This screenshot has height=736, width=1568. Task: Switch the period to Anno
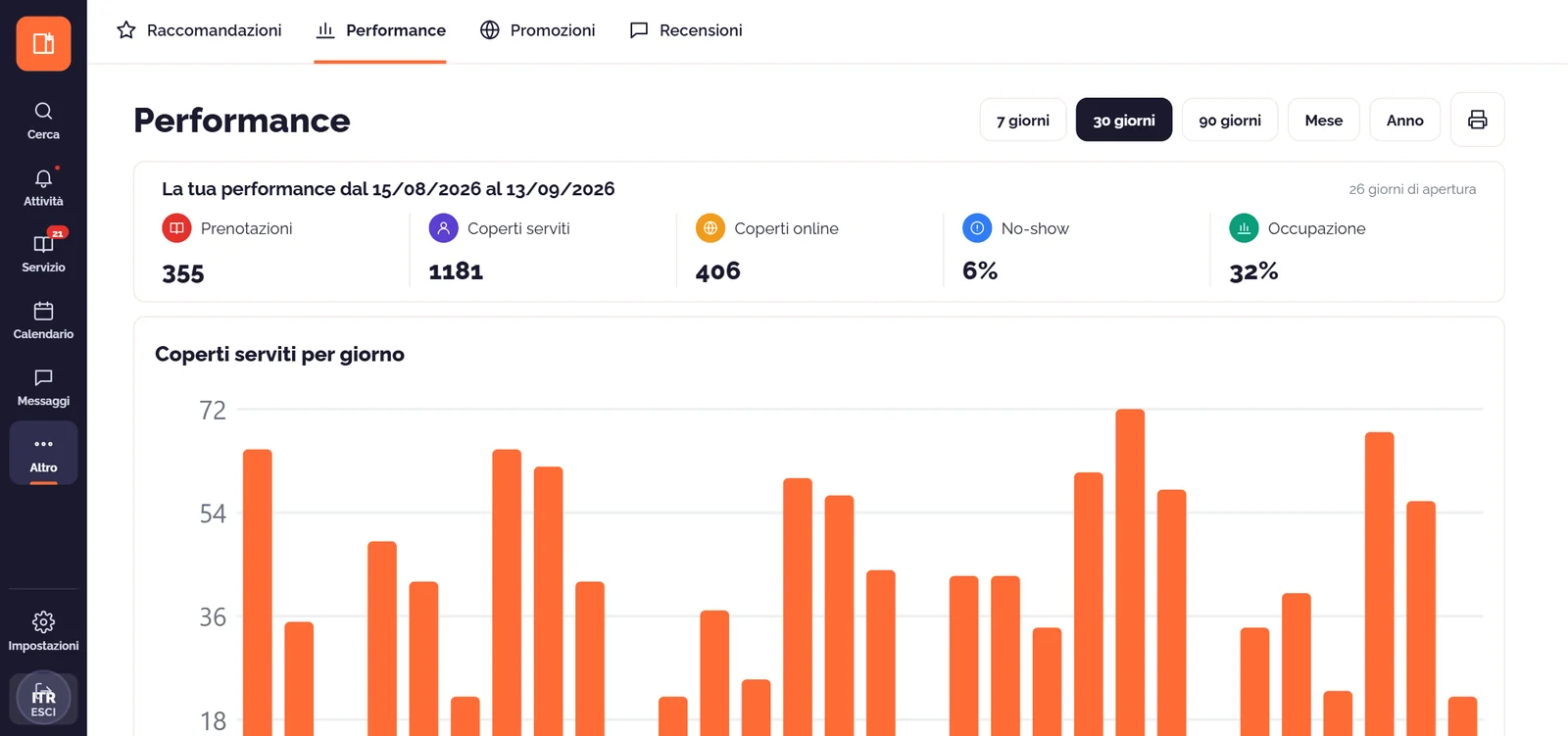[x=1405, y=120]
